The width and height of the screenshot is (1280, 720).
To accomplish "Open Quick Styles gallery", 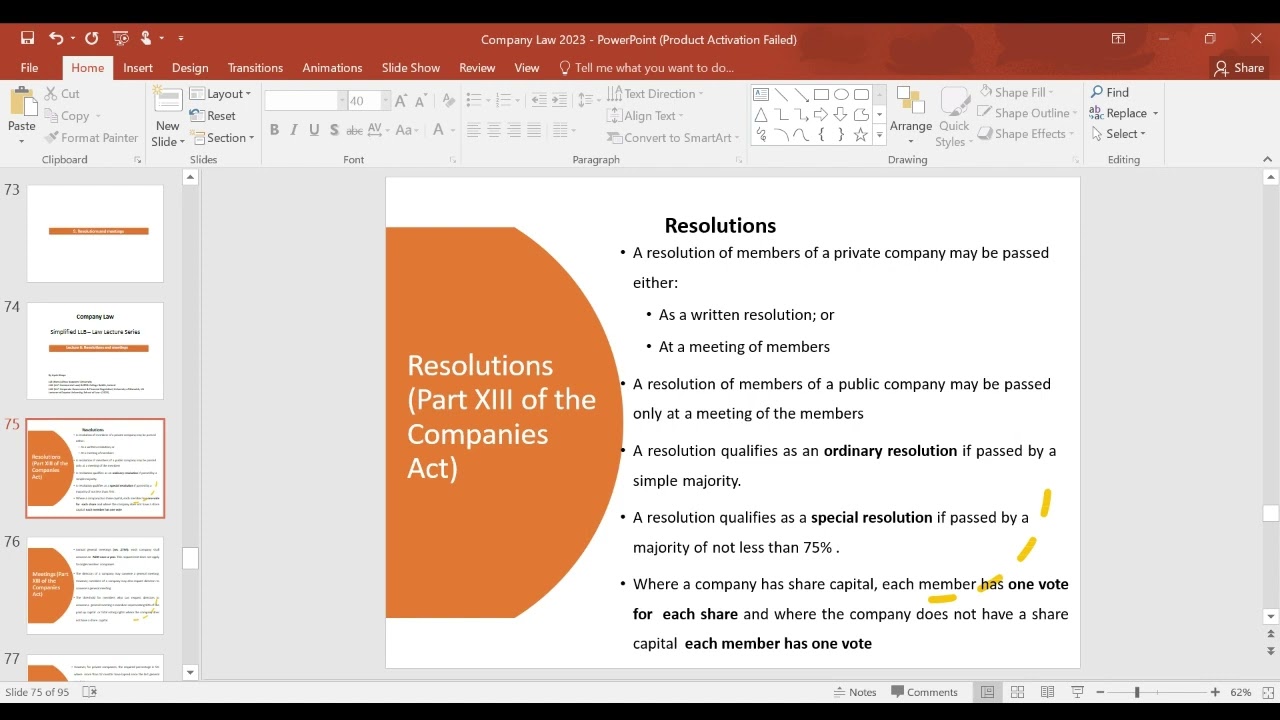I will coord(954,116).
